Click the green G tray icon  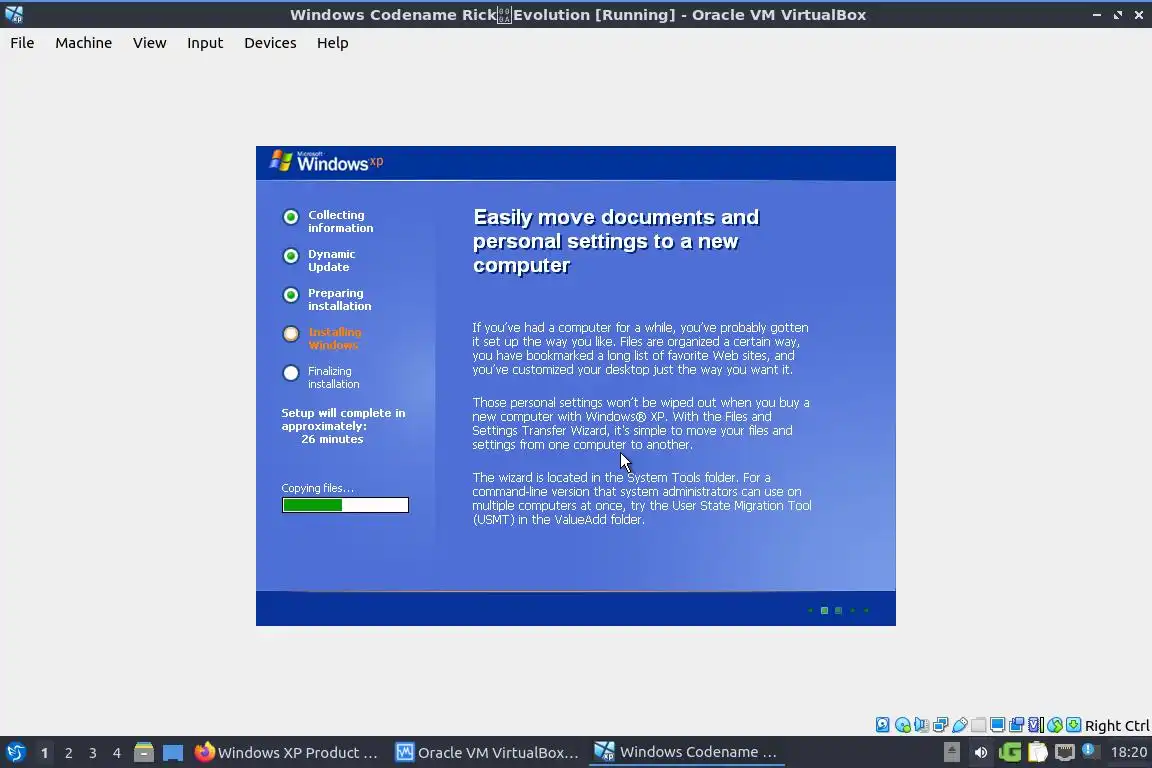(x=1009, y=752)
